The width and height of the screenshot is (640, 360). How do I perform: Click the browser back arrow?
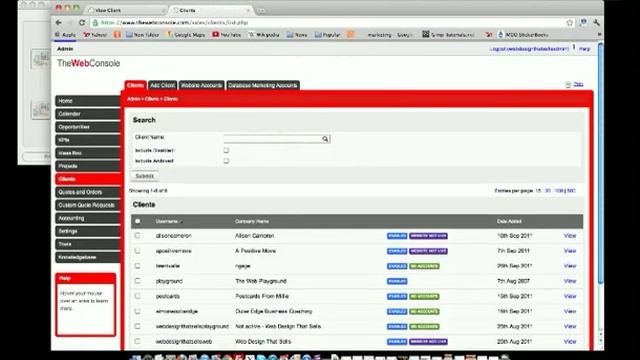tap(59, 22)
